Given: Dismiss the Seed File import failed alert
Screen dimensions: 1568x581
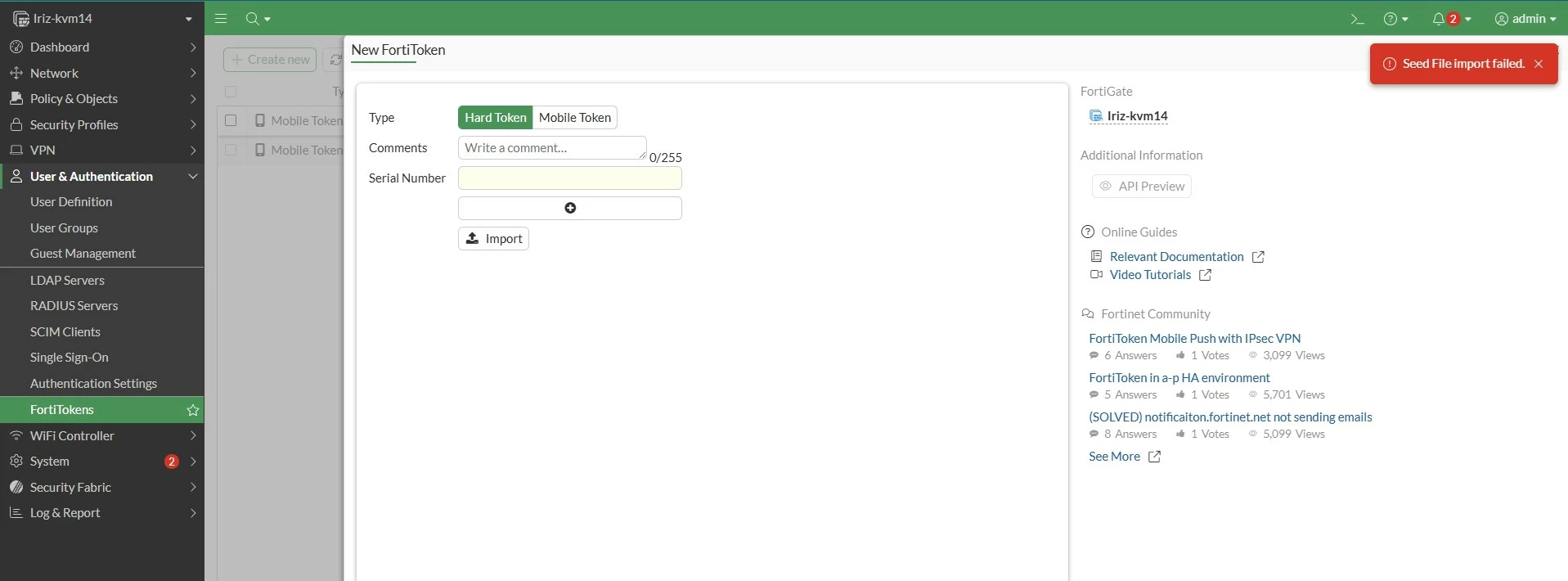Looking at the screenshot, I should pyautogui.click(x=1539, y=64).
